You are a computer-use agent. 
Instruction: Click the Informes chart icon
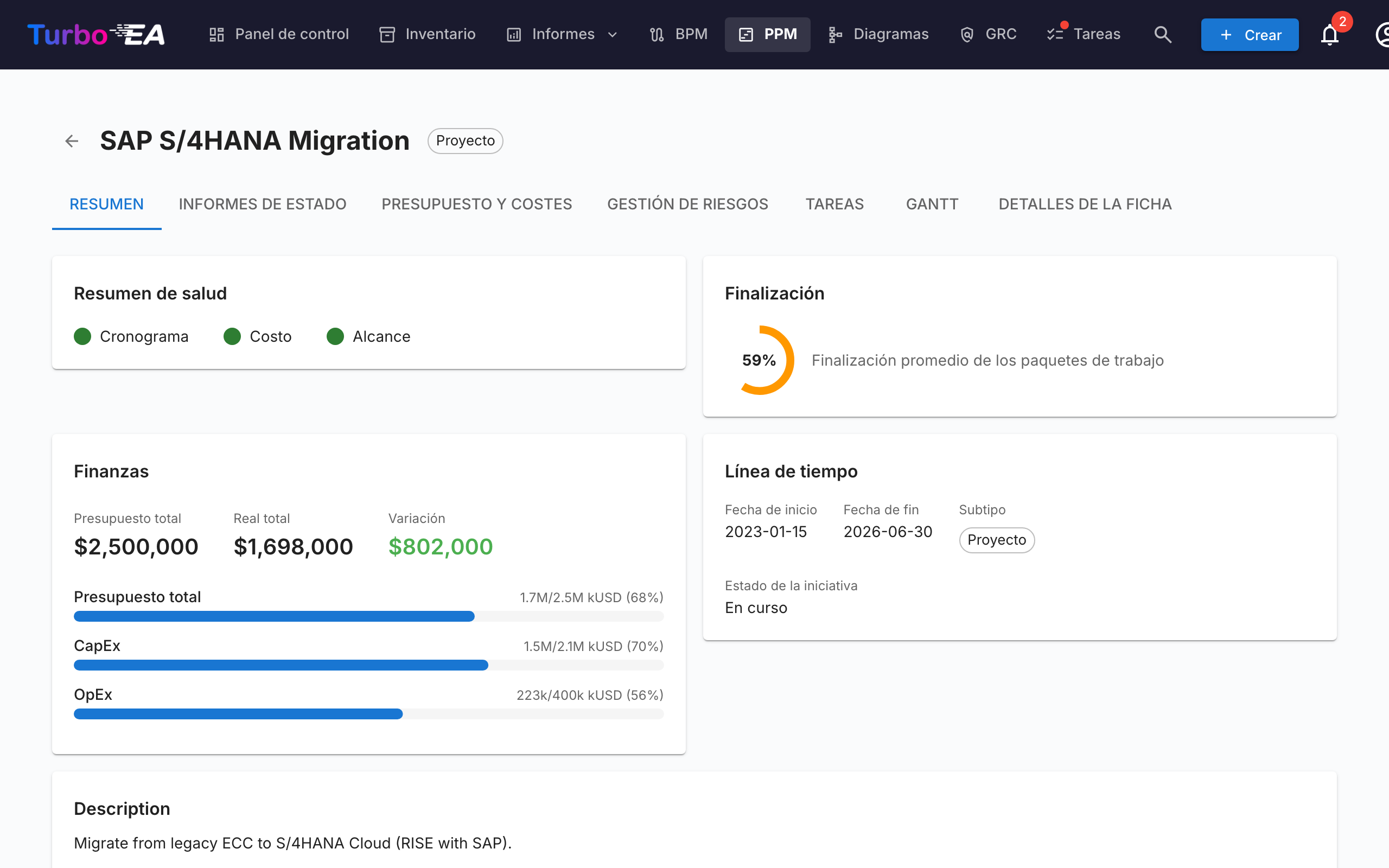point(514,34)
